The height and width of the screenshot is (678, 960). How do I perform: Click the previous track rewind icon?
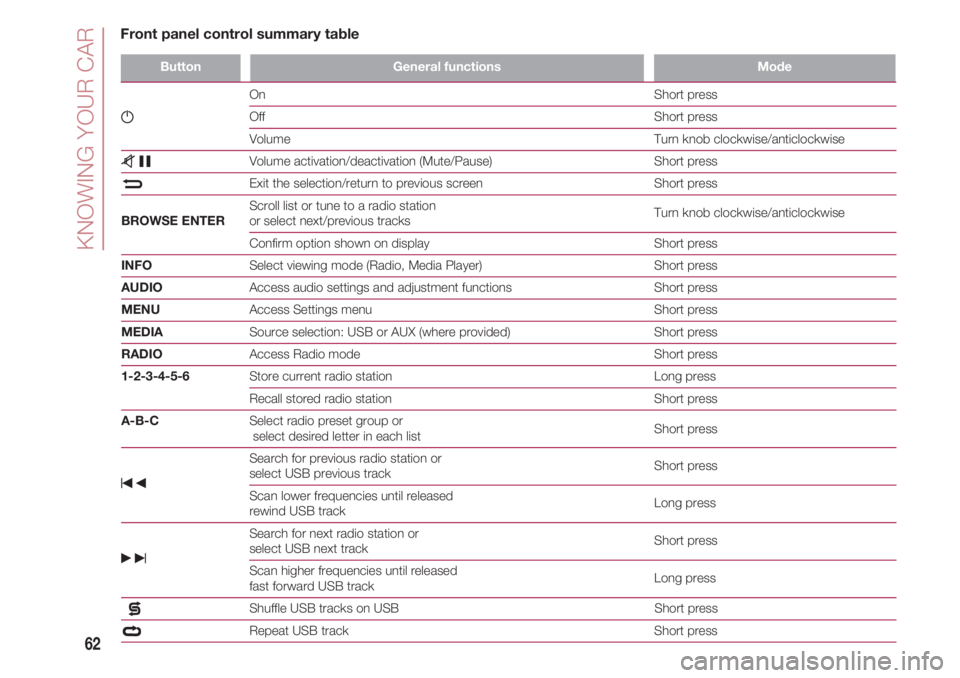click(x=133, y=483)
